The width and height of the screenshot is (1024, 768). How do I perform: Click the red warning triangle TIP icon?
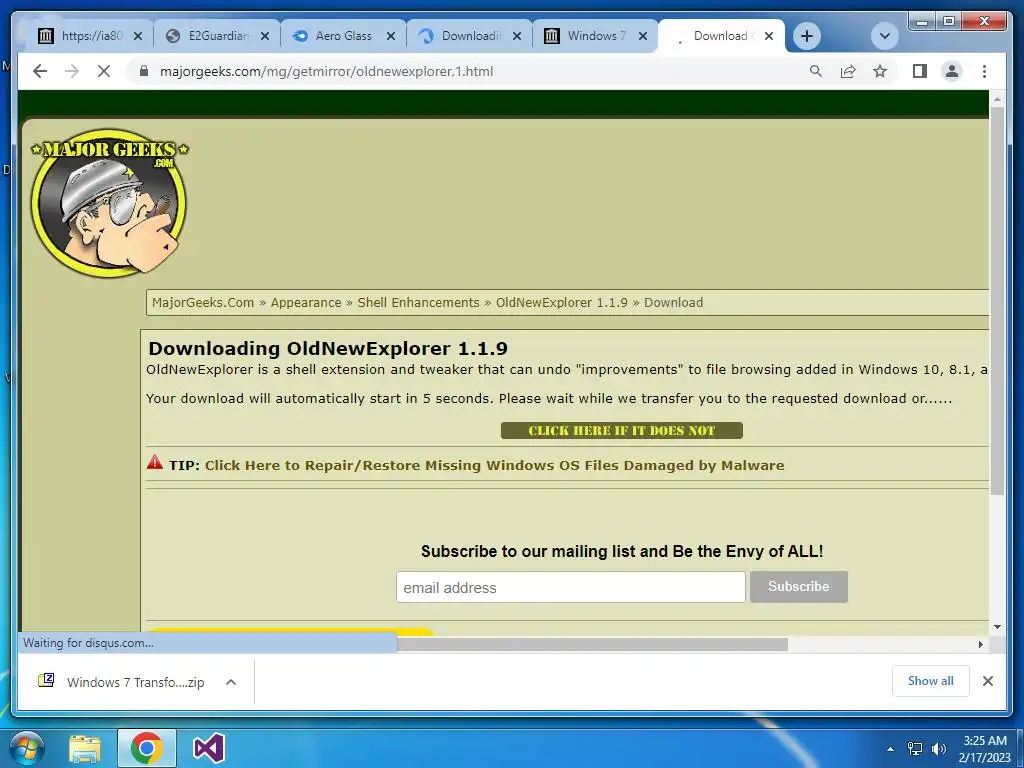pos(155,462)
